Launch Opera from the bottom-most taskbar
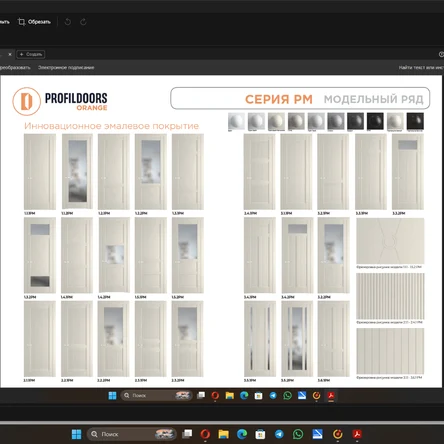The image size is (444, 444). [205, 434]
